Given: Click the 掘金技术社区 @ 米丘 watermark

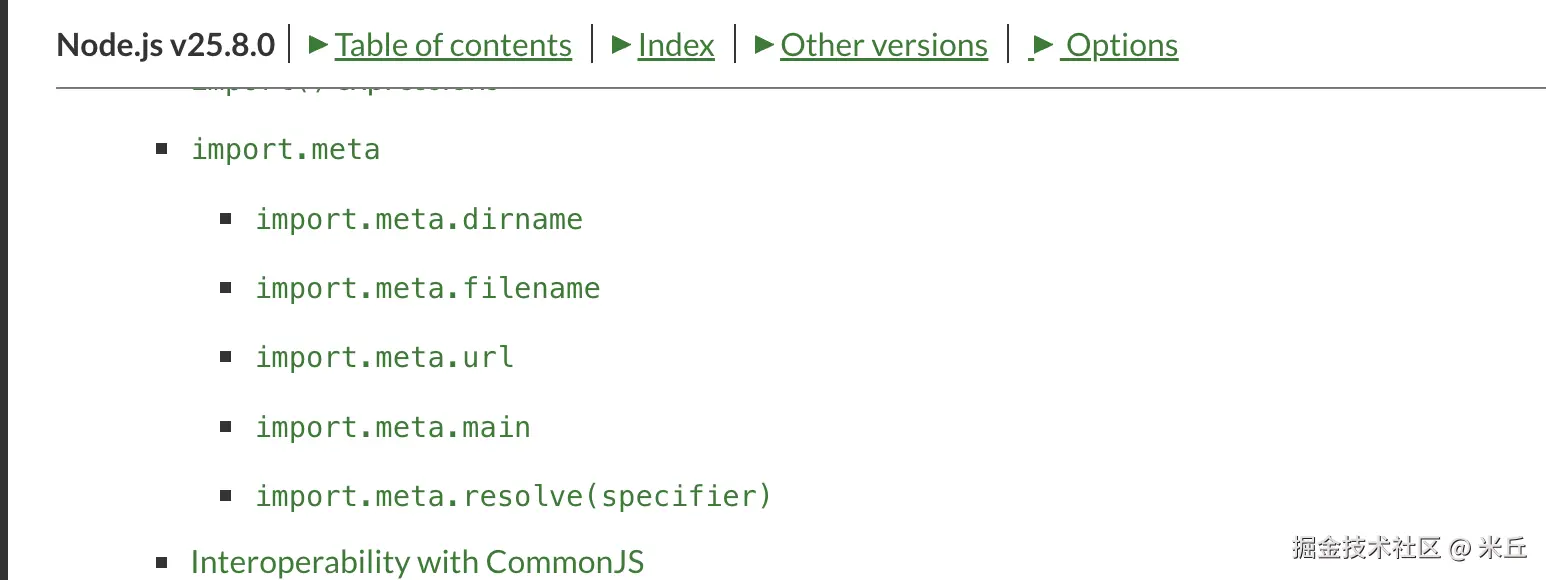Looking at the screenshot, I should (1409, 547).
